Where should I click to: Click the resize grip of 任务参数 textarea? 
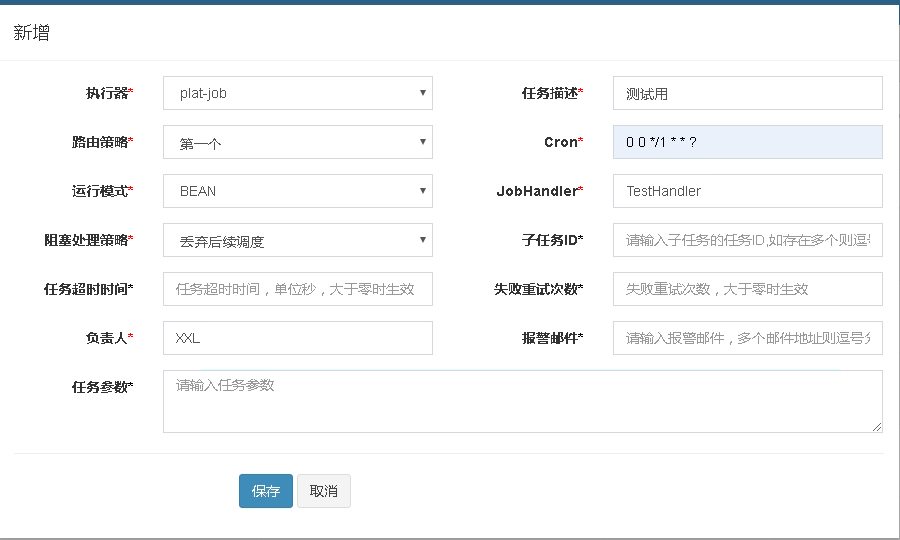click(877, 427)
